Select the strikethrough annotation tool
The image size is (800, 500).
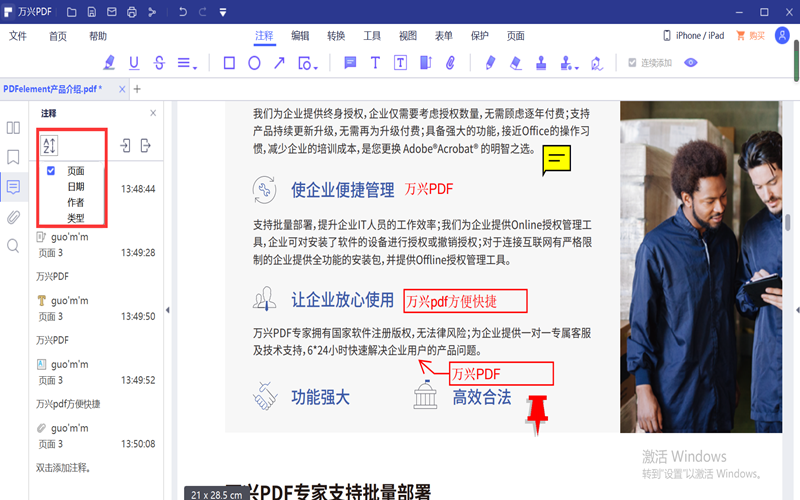click(158, 63)
